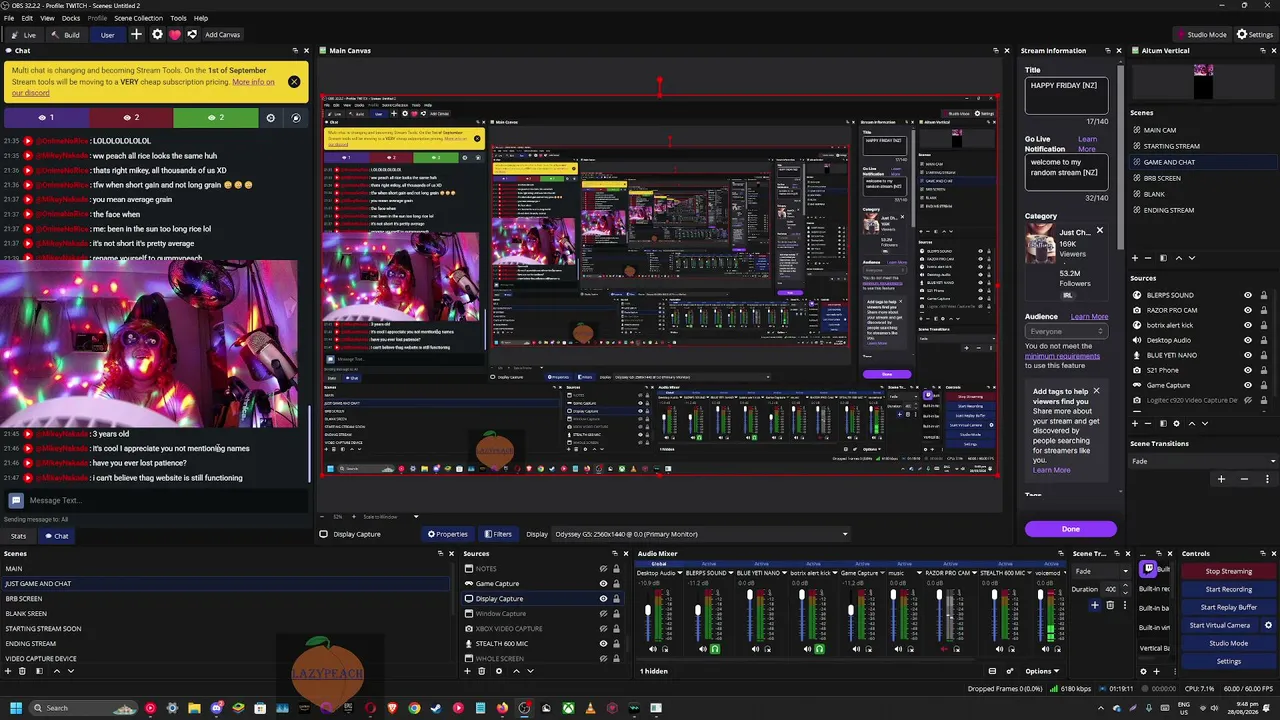
Task: Unmute the RAZOR PRO CAM channel
Action: click(944, 648)
